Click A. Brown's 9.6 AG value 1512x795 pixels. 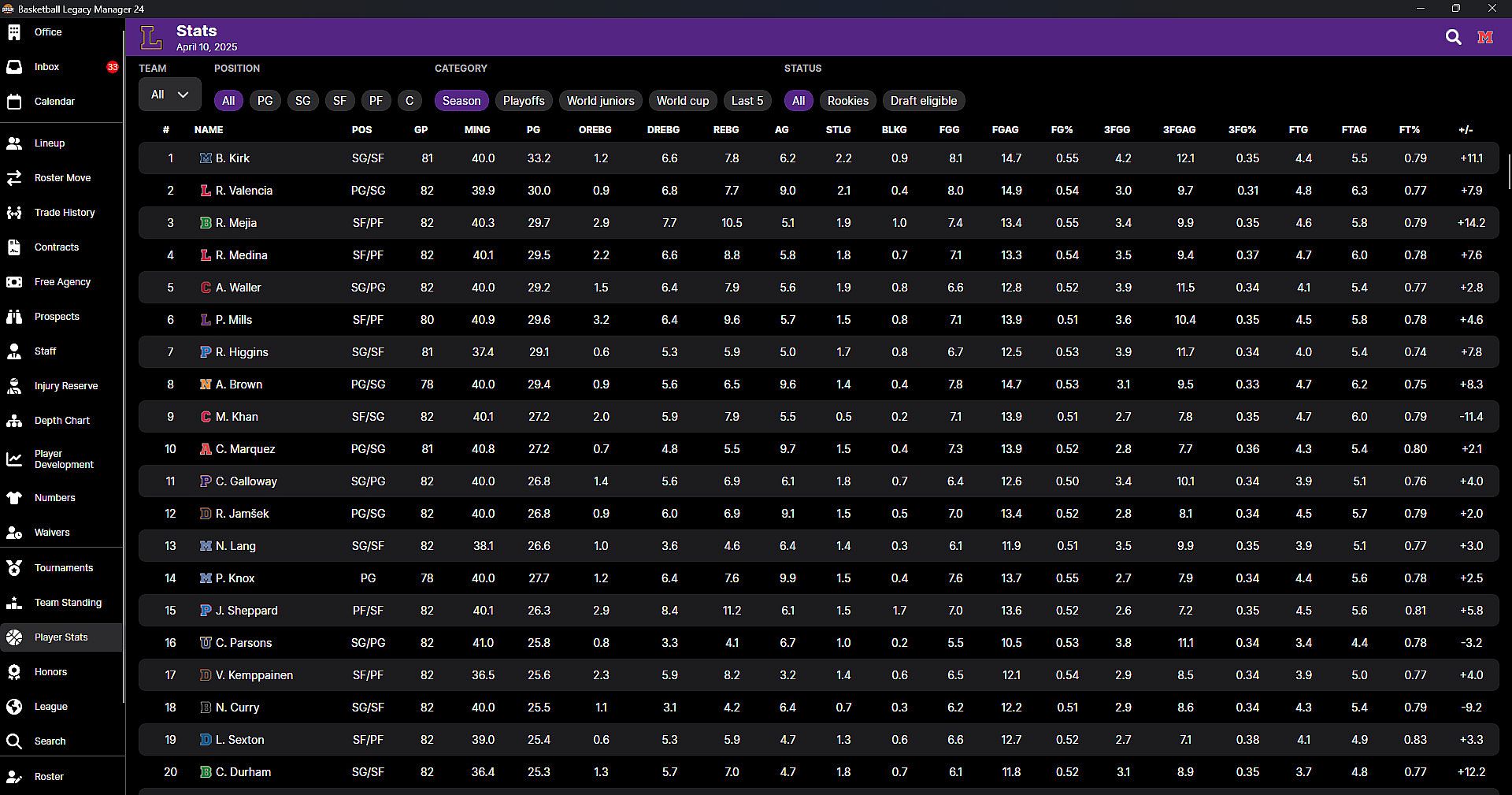787,384
